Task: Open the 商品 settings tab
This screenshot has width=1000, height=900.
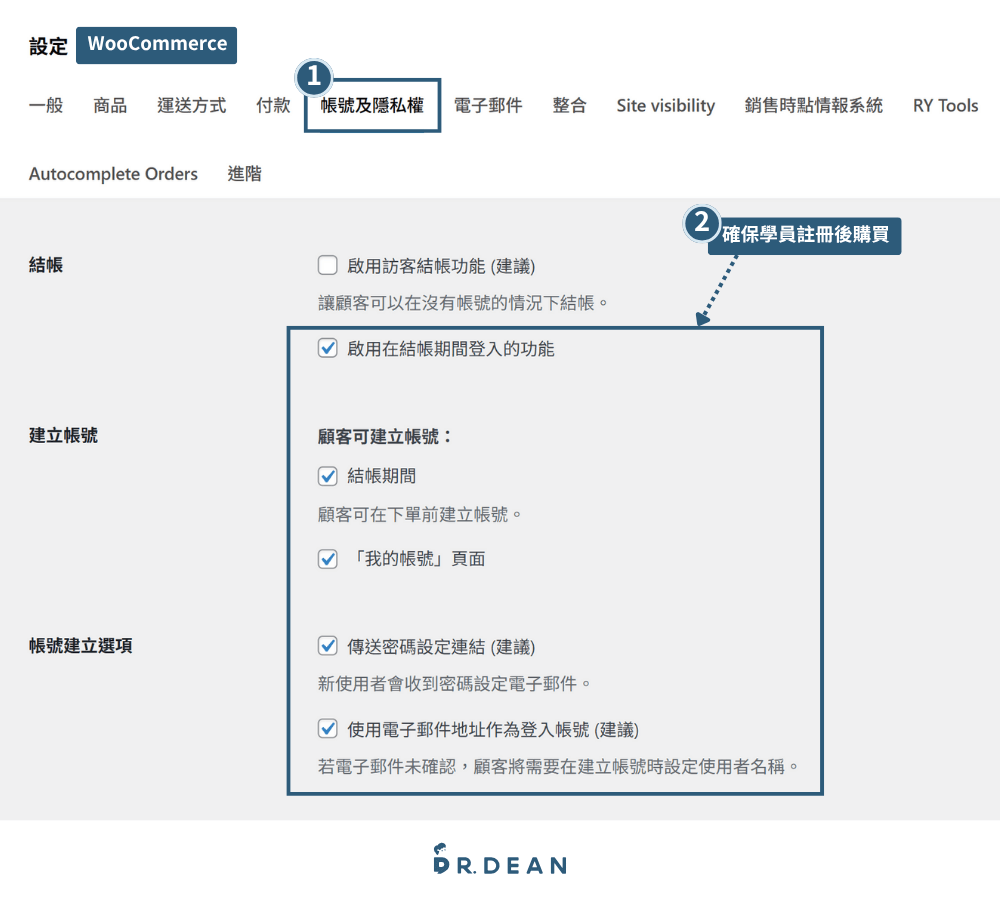Action: (x=109, y=105)
